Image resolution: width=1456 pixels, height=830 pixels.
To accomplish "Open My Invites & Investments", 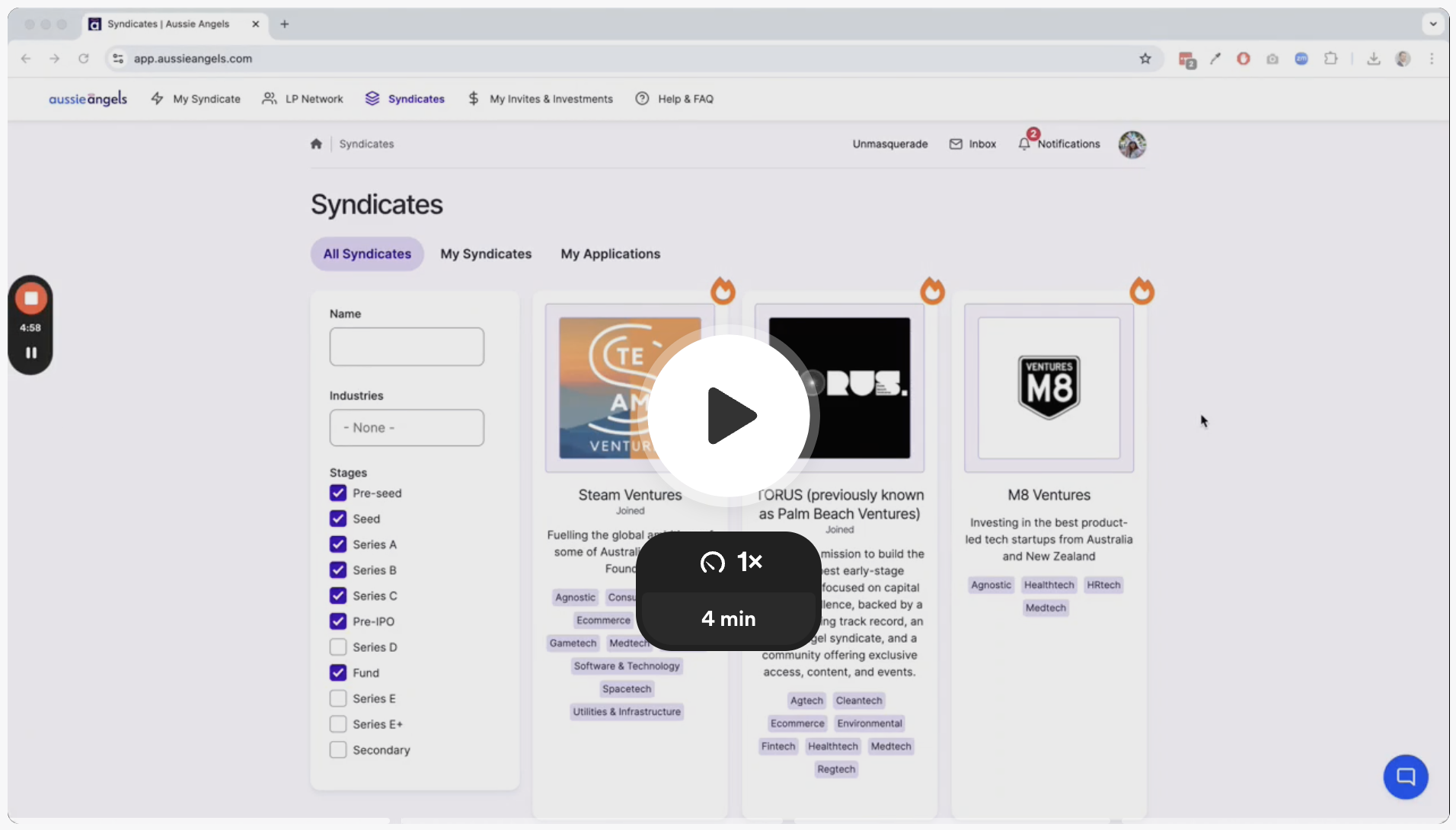I will (x=540, y=99).
